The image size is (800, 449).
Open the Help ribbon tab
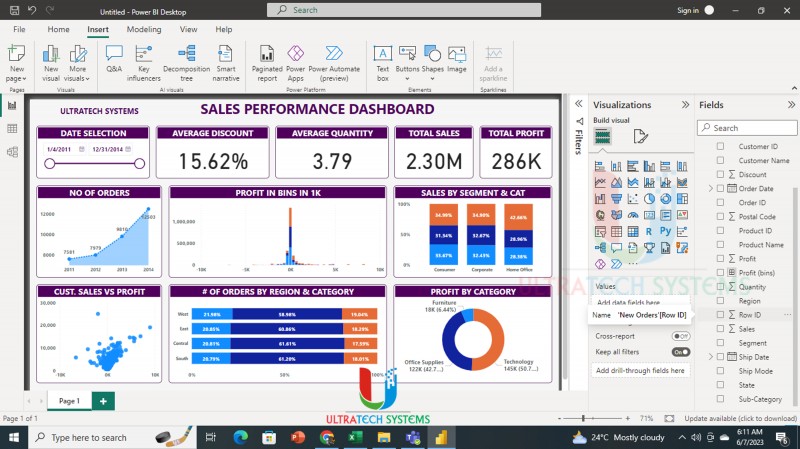223,29
